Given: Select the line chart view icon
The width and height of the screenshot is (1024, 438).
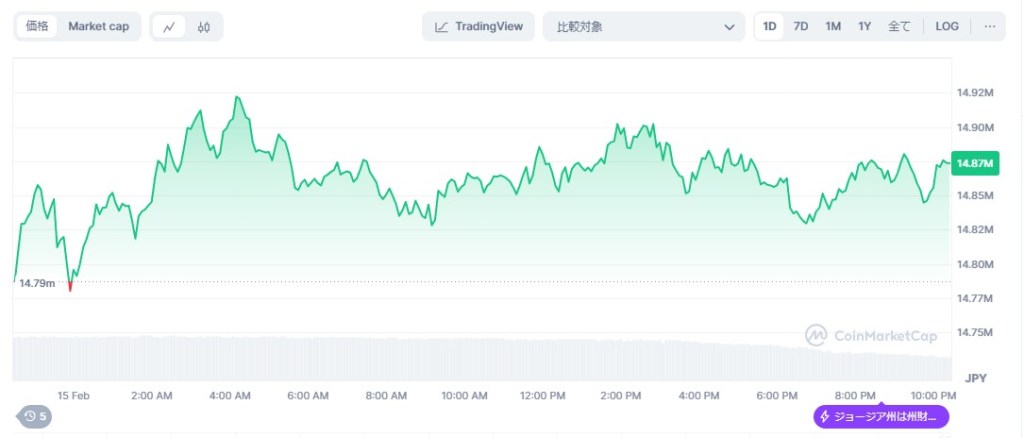Looking at the screenshot, I should [170, 27].
